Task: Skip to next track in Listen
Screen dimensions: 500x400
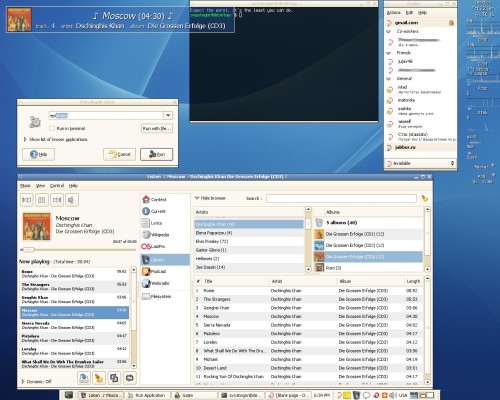Action: (x=57, y=200)
